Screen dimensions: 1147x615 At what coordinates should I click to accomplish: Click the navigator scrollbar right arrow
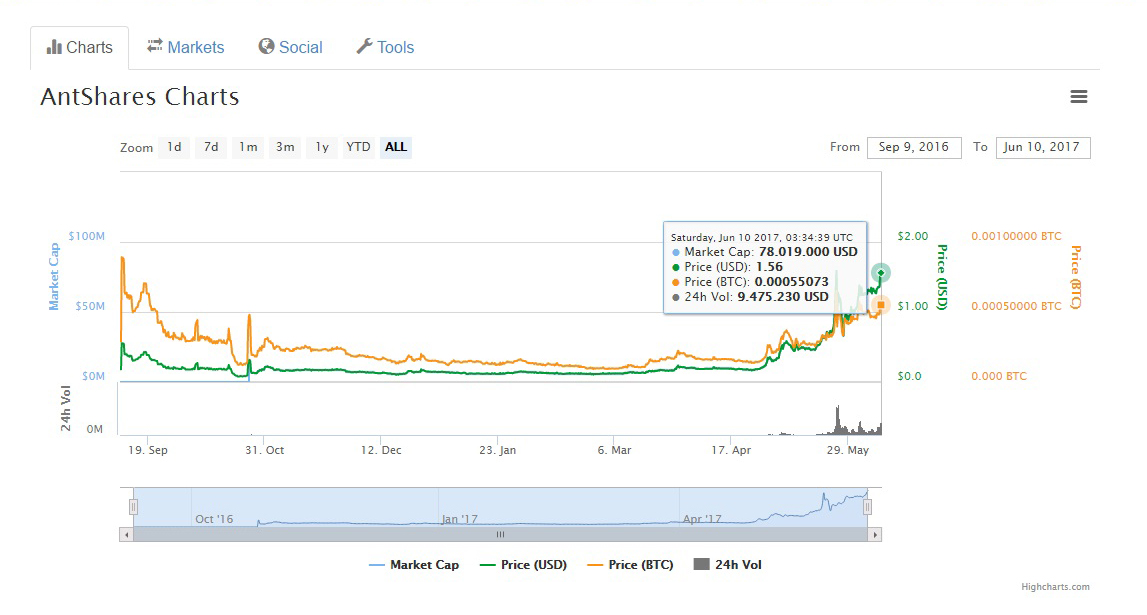pyautogui.click(x=875, y=535)
